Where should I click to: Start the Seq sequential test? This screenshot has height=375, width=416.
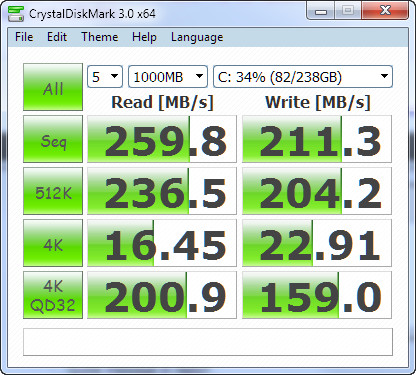(x=53, y=139)
